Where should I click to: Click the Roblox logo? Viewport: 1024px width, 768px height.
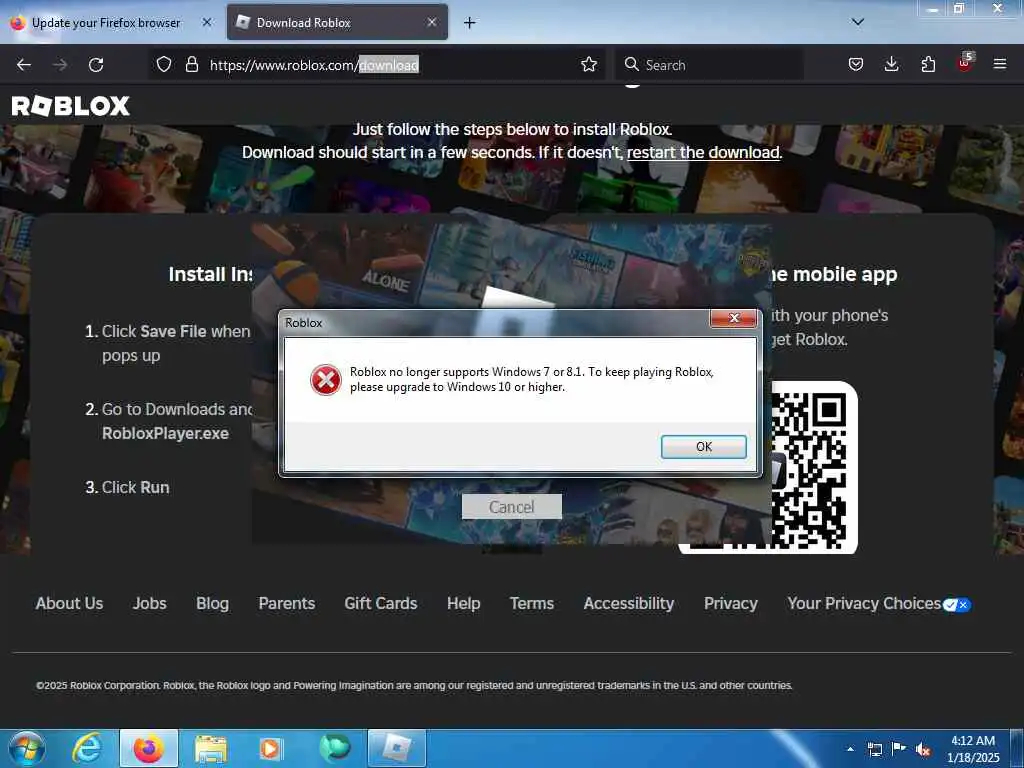(x=71, y=106)
